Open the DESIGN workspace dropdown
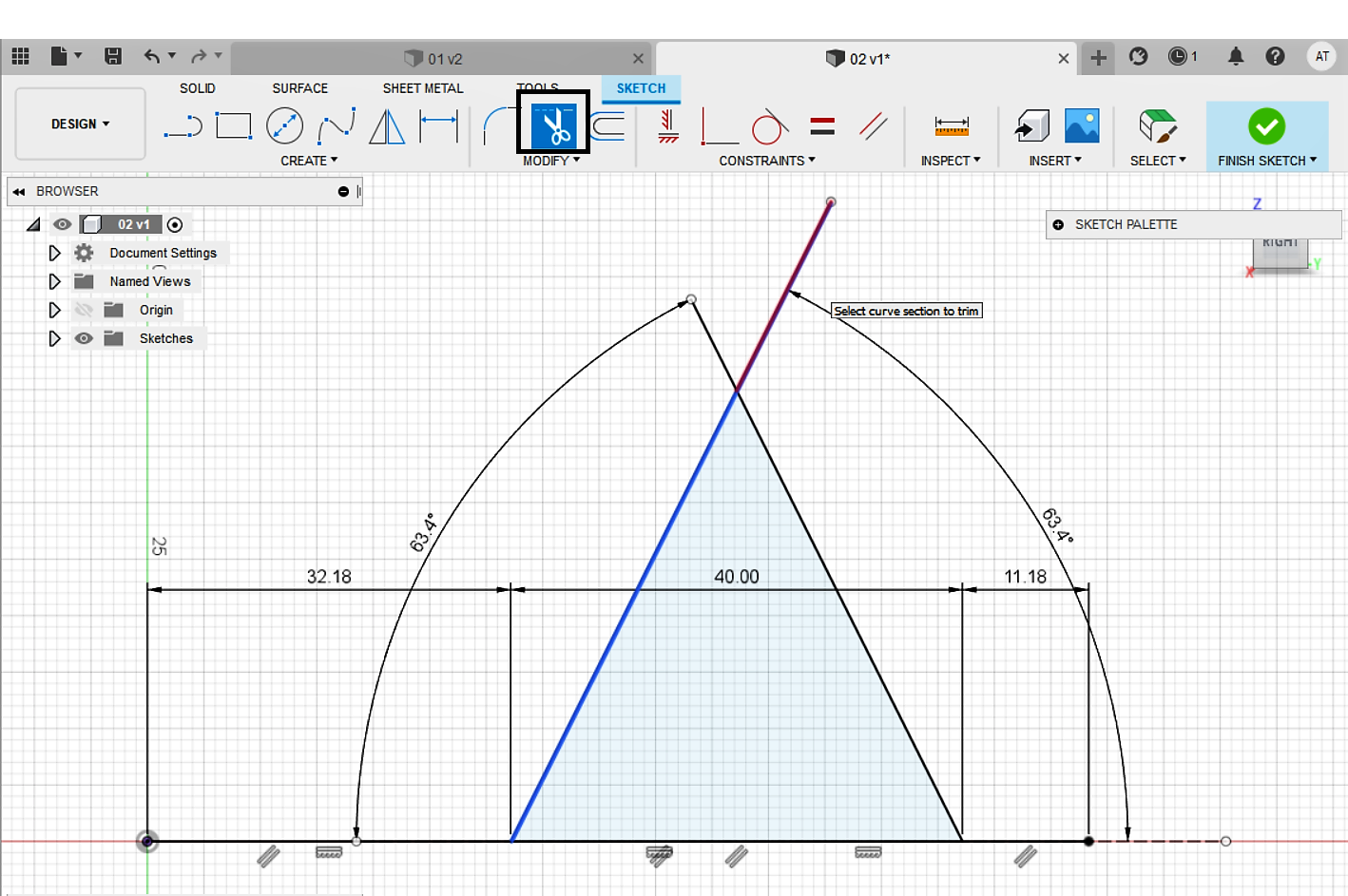This screenshot has width=1348, height=896. [x=80, y=124]
